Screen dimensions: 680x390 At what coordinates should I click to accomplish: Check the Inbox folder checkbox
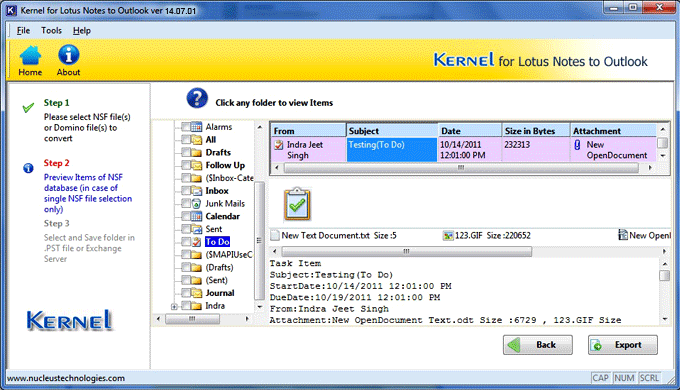coord(186,190)
